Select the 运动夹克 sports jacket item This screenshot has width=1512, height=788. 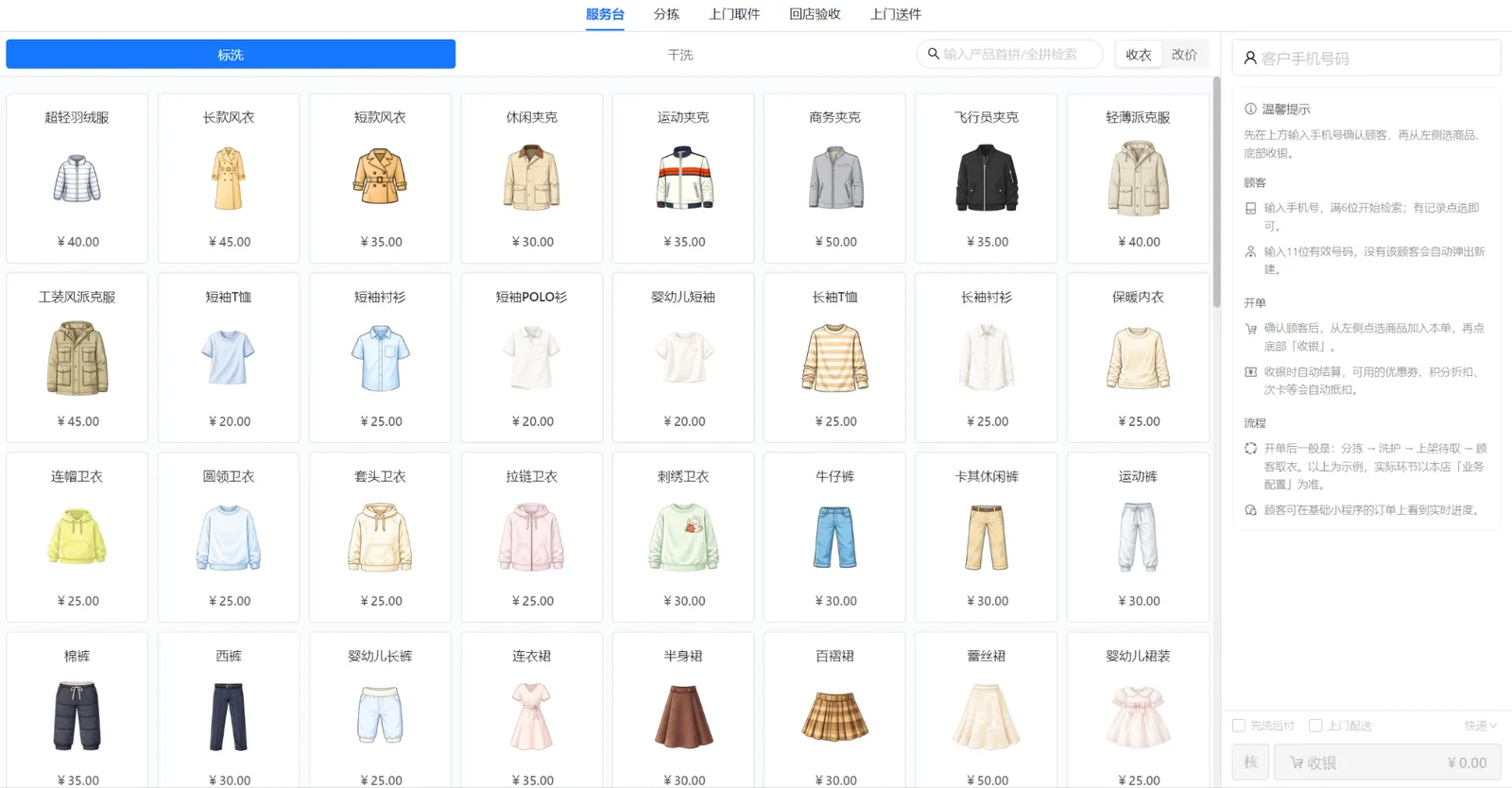pos(683,178)
